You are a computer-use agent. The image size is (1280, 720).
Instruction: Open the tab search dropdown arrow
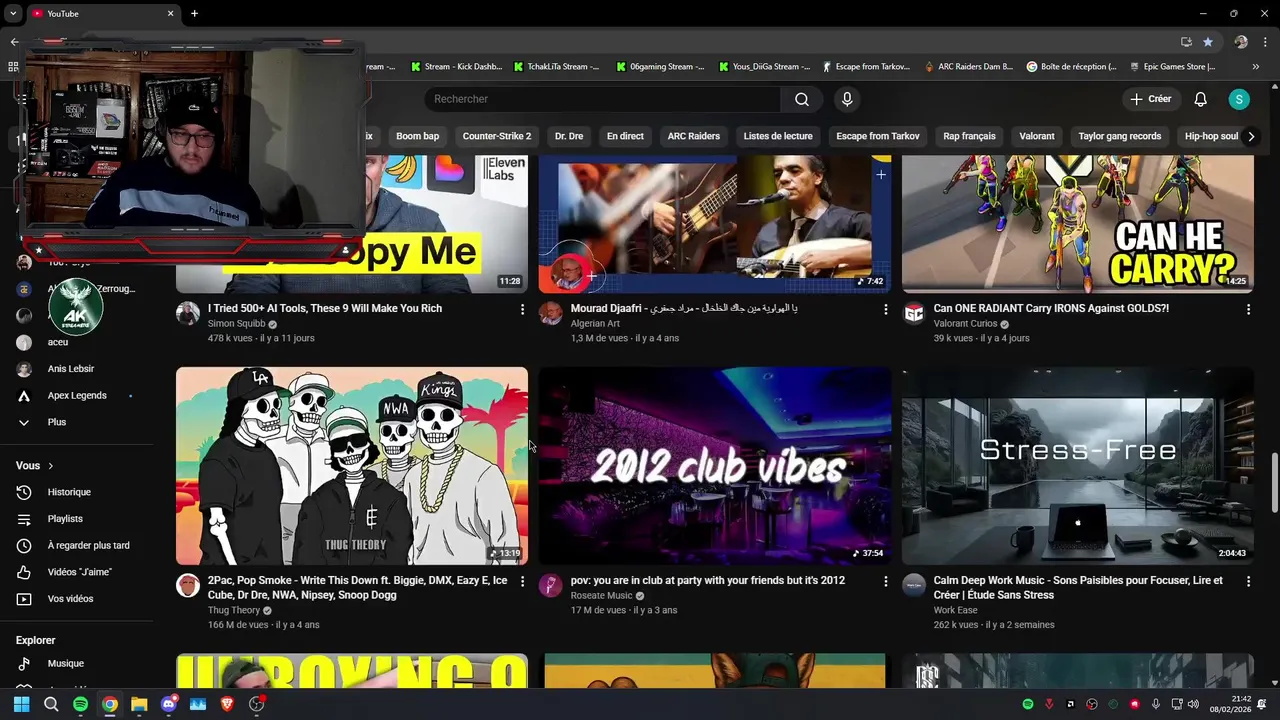13,14
